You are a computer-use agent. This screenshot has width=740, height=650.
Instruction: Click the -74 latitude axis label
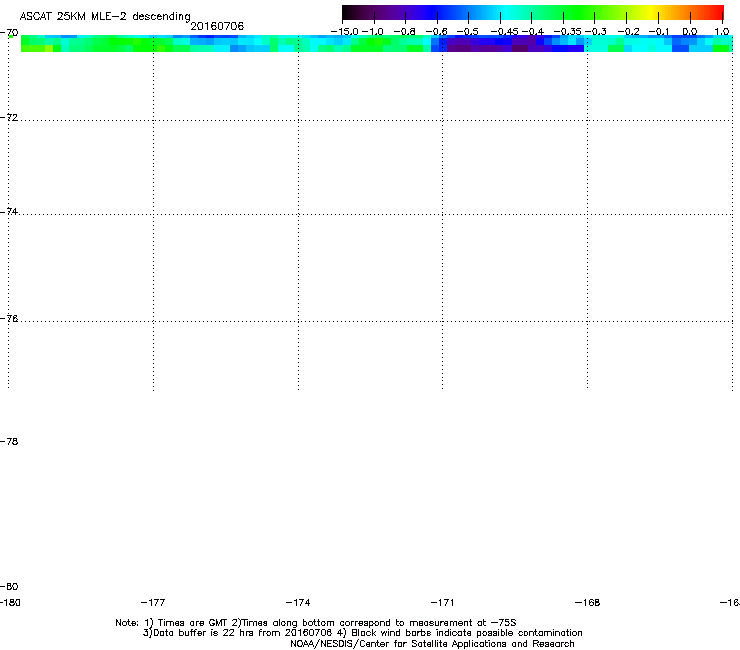coord(9,211)
